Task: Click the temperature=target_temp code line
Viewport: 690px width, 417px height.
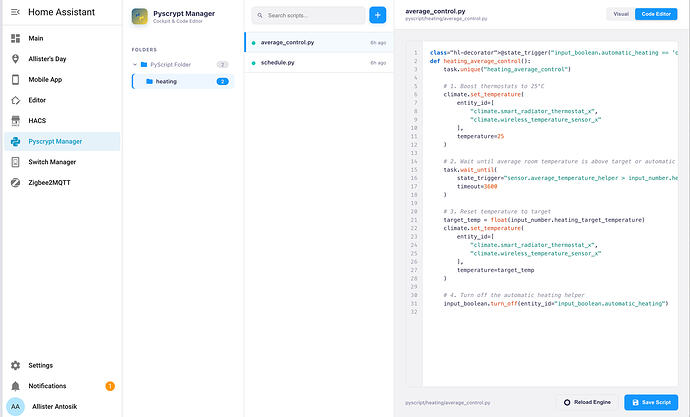Action: click(495, 270)
